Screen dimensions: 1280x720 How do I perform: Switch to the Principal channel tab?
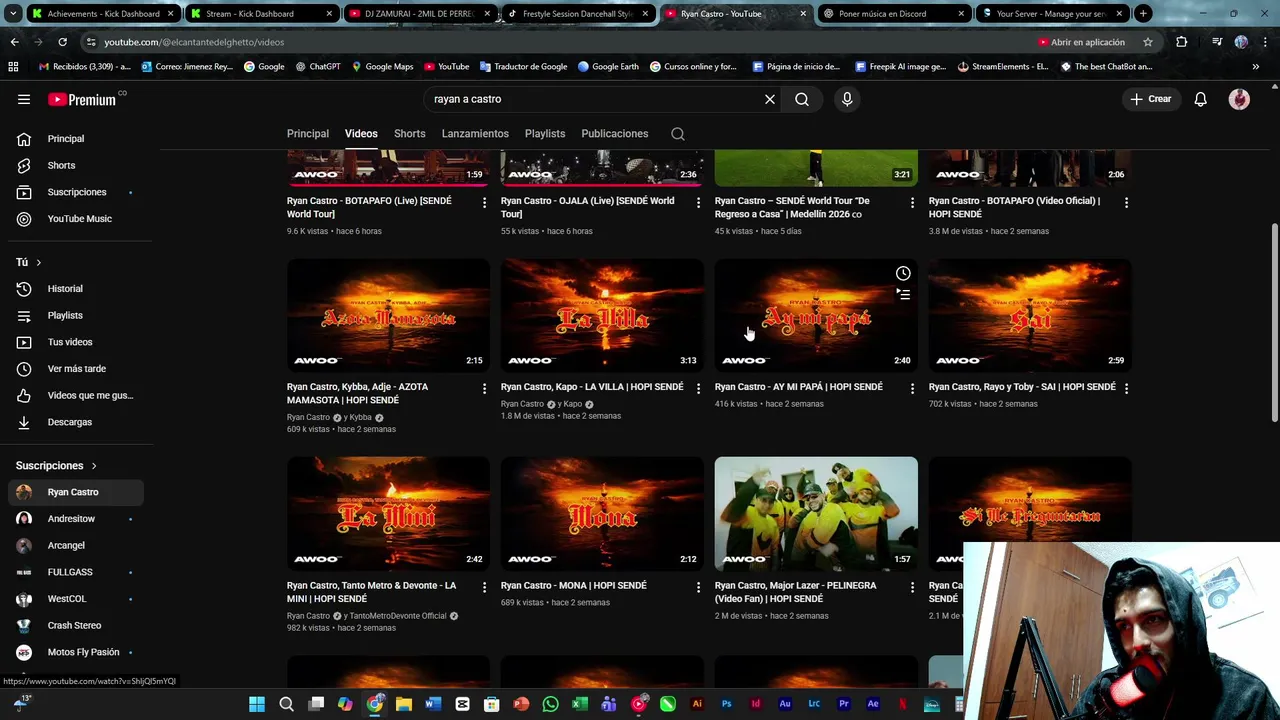[308, 134]
